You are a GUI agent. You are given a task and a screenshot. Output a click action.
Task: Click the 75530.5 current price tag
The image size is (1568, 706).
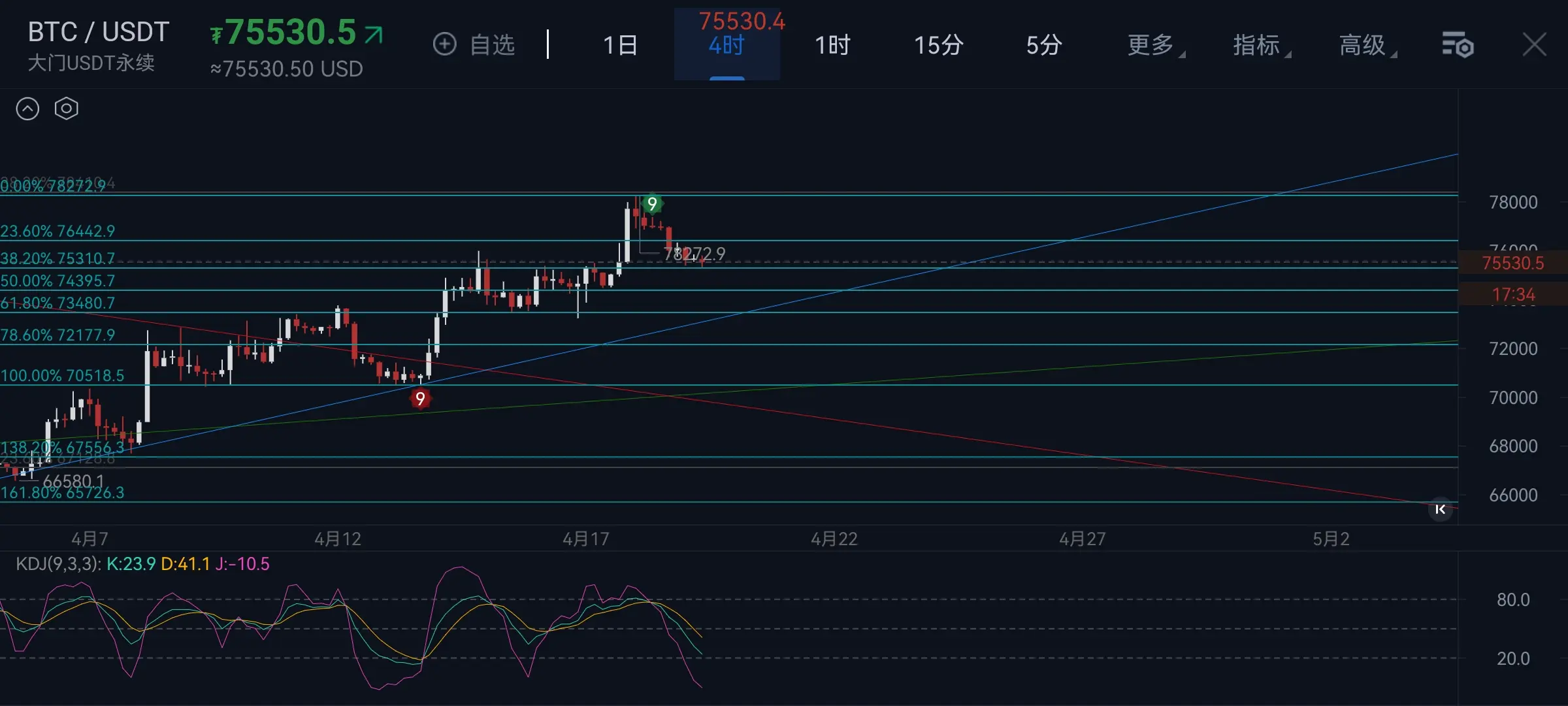point(1512,263)
